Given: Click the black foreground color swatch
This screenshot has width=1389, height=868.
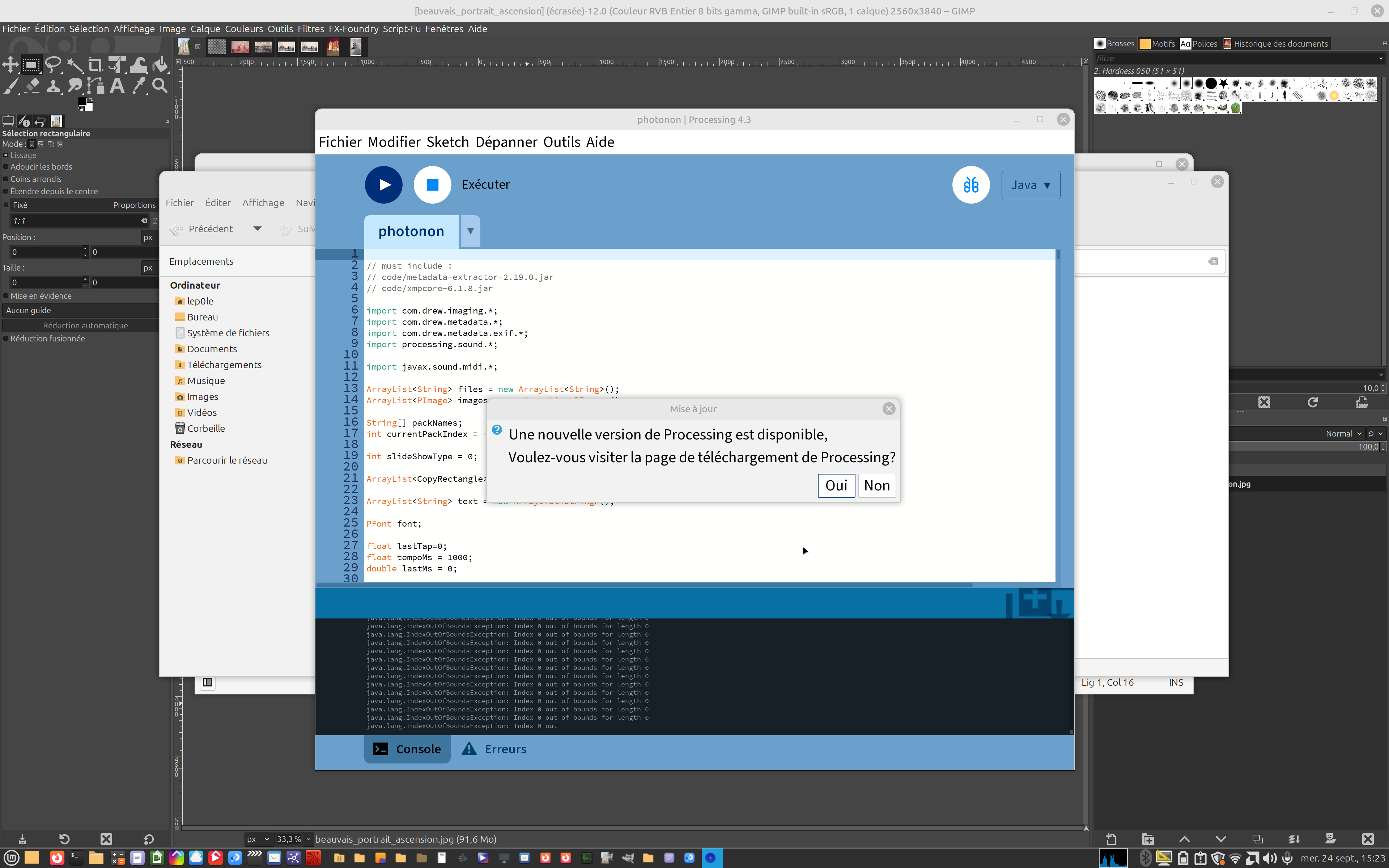Looking at the screenshot, I should [82, 102].
